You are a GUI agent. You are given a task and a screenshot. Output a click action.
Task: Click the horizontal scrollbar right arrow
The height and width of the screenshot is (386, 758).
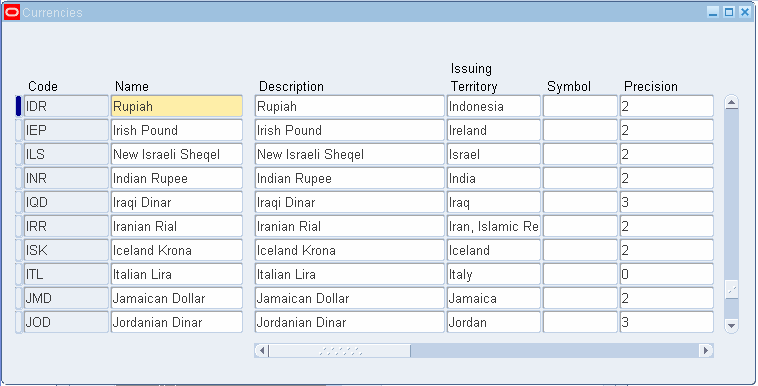(706, 350)
